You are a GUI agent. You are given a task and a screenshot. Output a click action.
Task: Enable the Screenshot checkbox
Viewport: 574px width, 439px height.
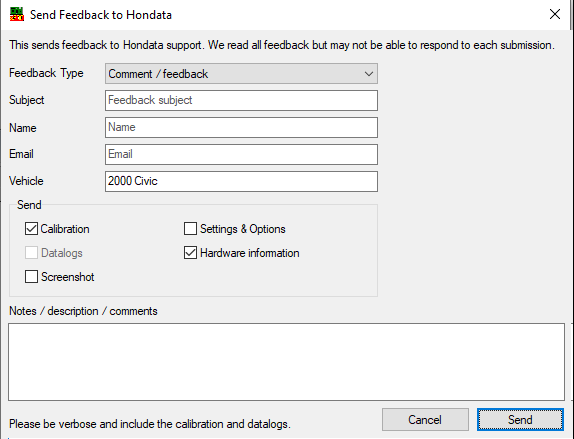[31, 277]
